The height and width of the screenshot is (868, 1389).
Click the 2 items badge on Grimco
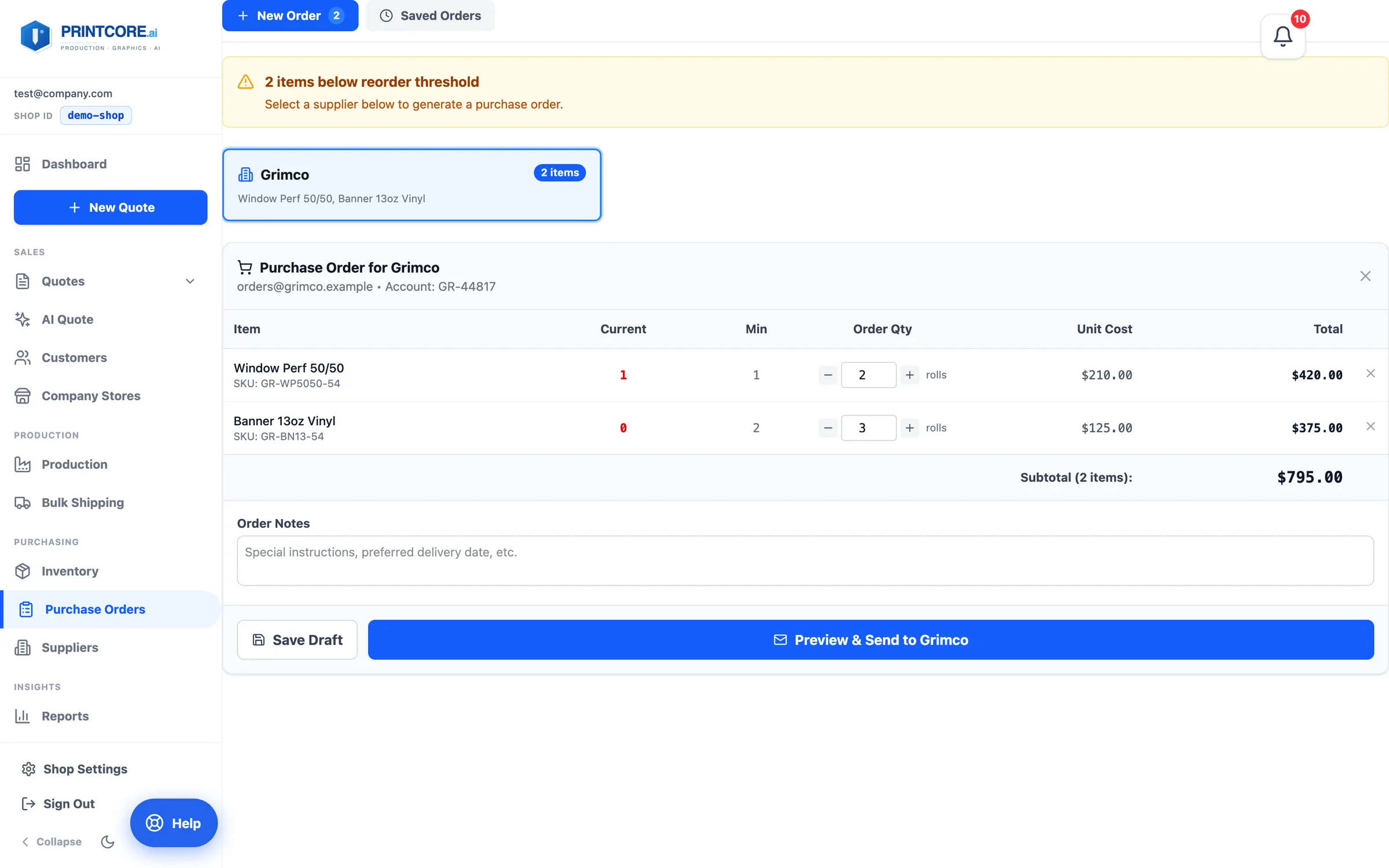560,172
